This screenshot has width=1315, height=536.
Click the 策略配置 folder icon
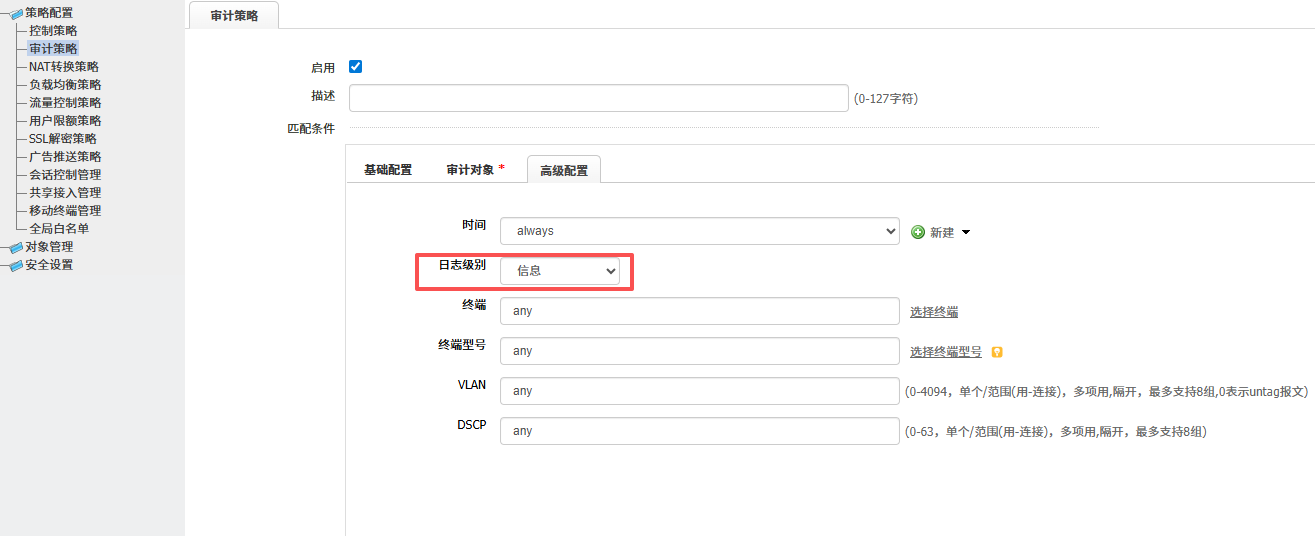[15, 13]
